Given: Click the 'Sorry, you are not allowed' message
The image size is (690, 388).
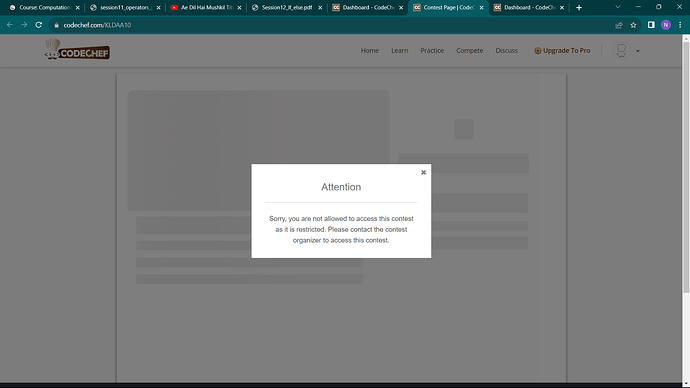Looking at the screenshot, I should pos(341,229).
